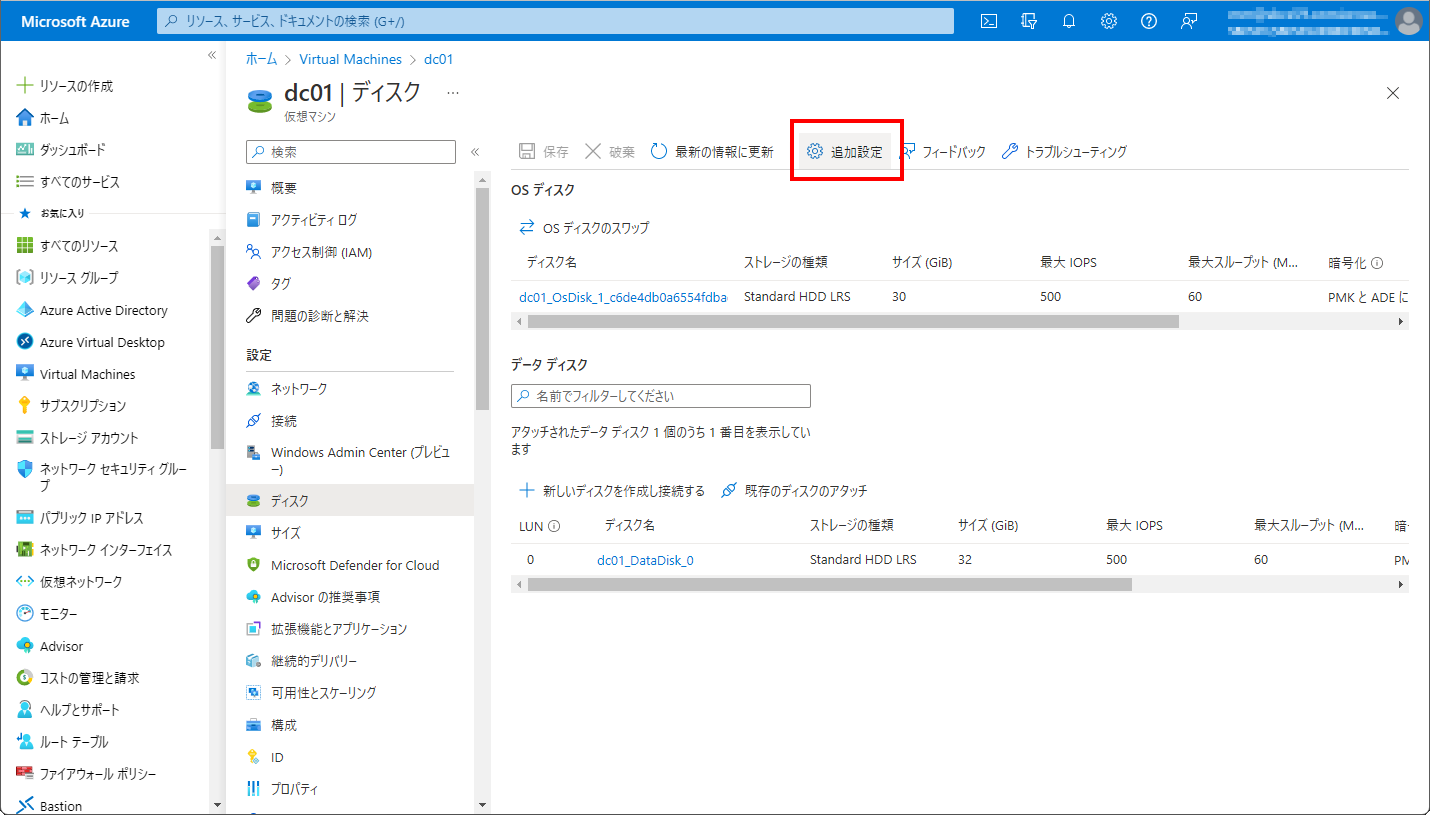Viewport: 1430px width, 815px height.
Task: Show notifications bell
Action: click(1069, 21)
